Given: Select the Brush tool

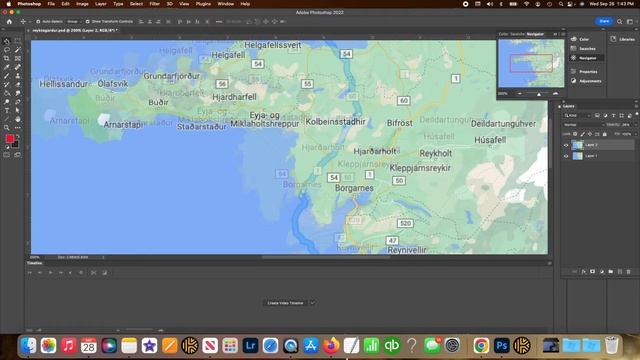Looking at the screenshot, I should point(7,76).
